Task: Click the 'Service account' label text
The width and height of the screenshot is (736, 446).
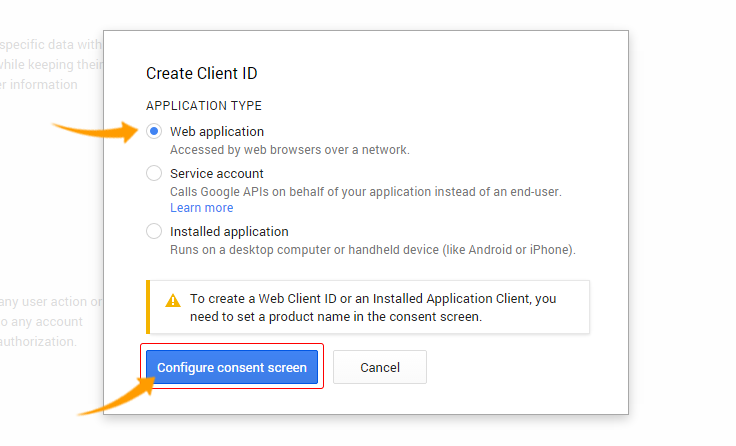Action: pyautogui.click(x=216, y=174)
